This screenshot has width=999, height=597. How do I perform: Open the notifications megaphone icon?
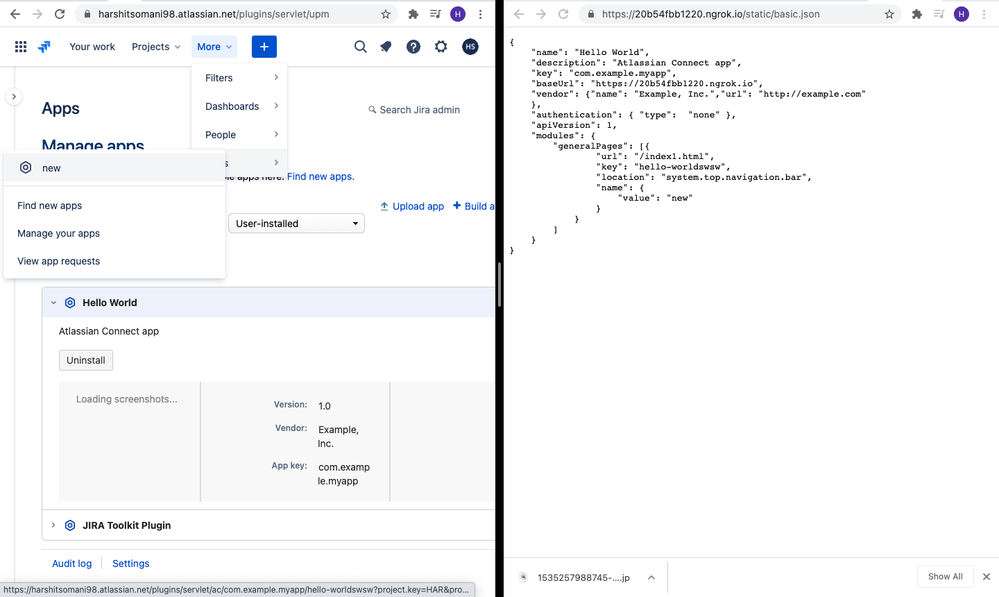pyautogui.click(x=386, y=47)
